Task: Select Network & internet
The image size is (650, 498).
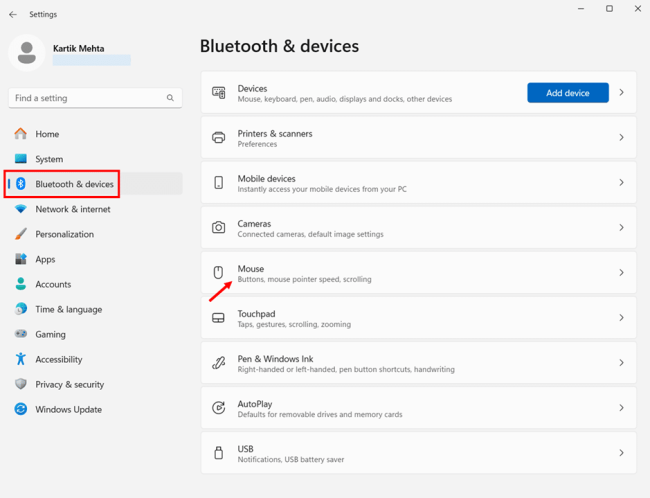Action: pos(95,209)
